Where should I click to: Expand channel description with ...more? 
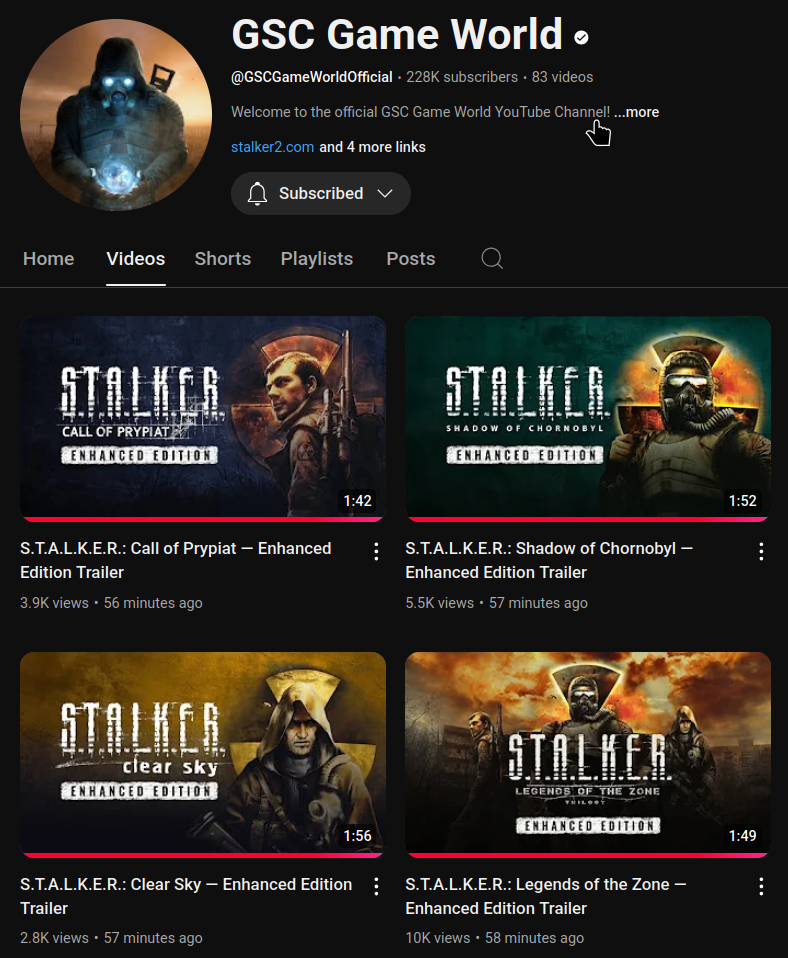(637, 112)
